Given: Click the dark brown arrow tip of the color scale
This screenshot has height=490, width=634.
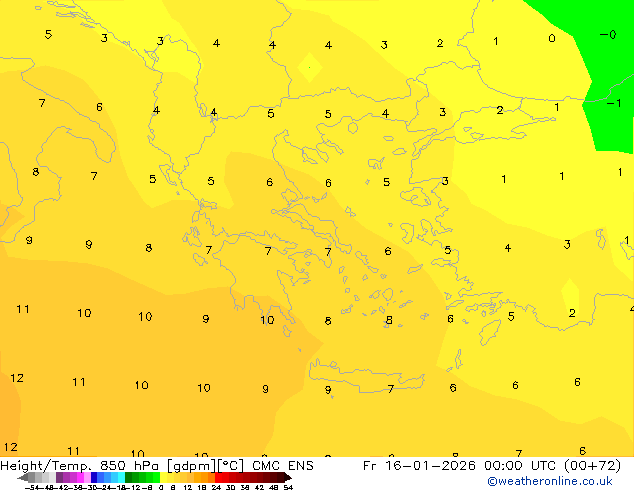Looking at the screenshot, I should (288, 478).
